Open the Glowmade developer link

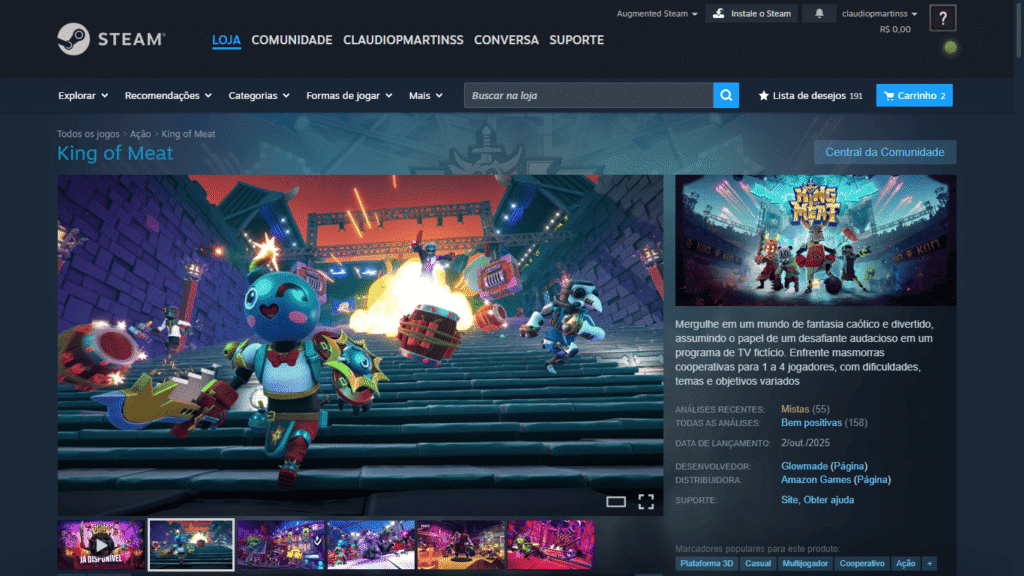pos(804,466)
